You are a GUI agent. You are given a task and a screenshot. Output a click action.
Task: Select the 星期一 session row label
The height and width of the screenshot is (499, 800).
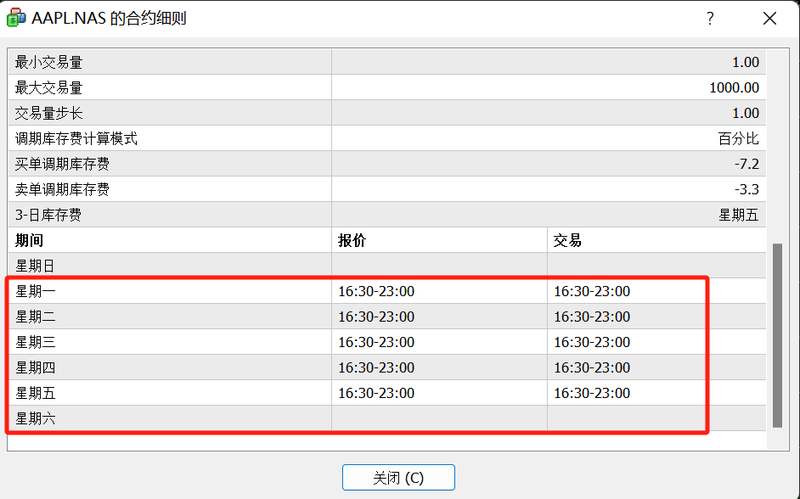pos(35,291)
